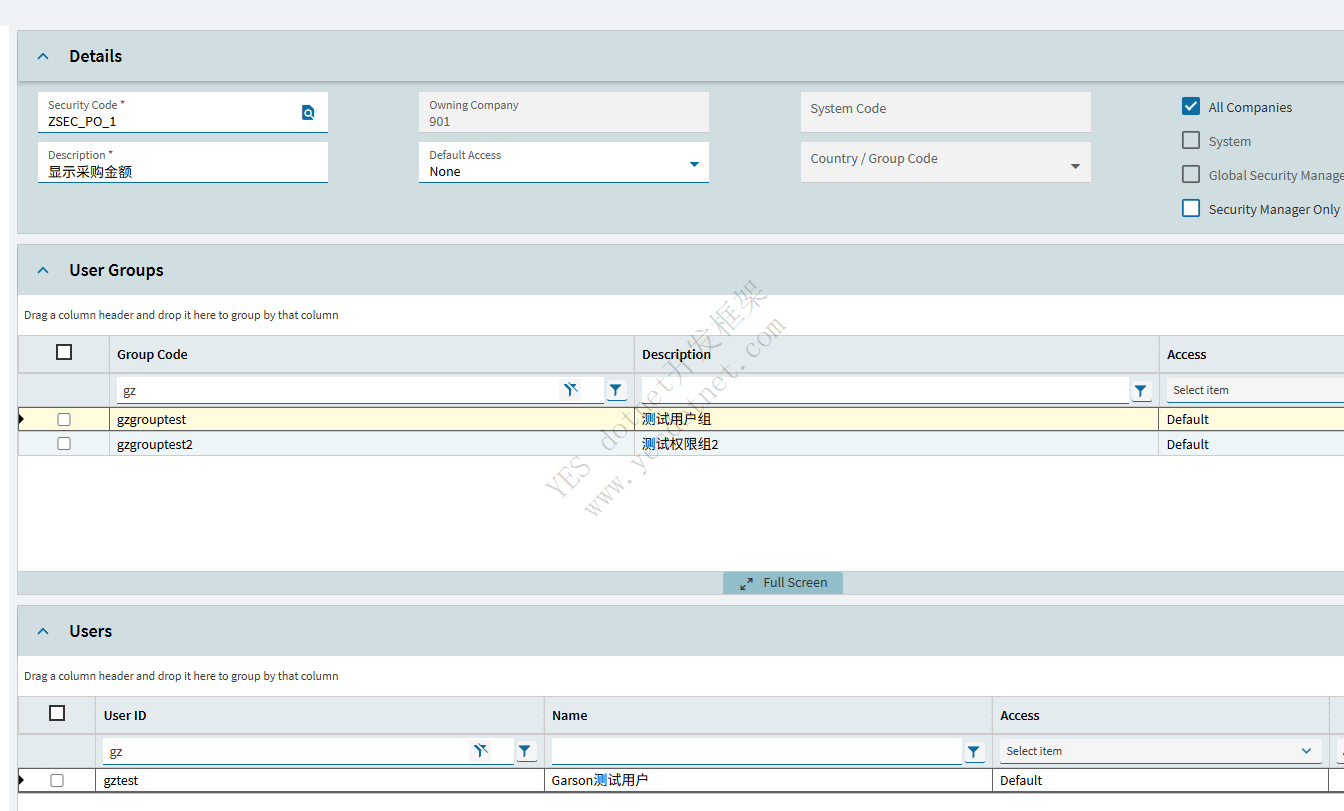Select the gzgrouptest2 row checkbox
This screenshot has height=811, width=1344.
tap(64, 444)
